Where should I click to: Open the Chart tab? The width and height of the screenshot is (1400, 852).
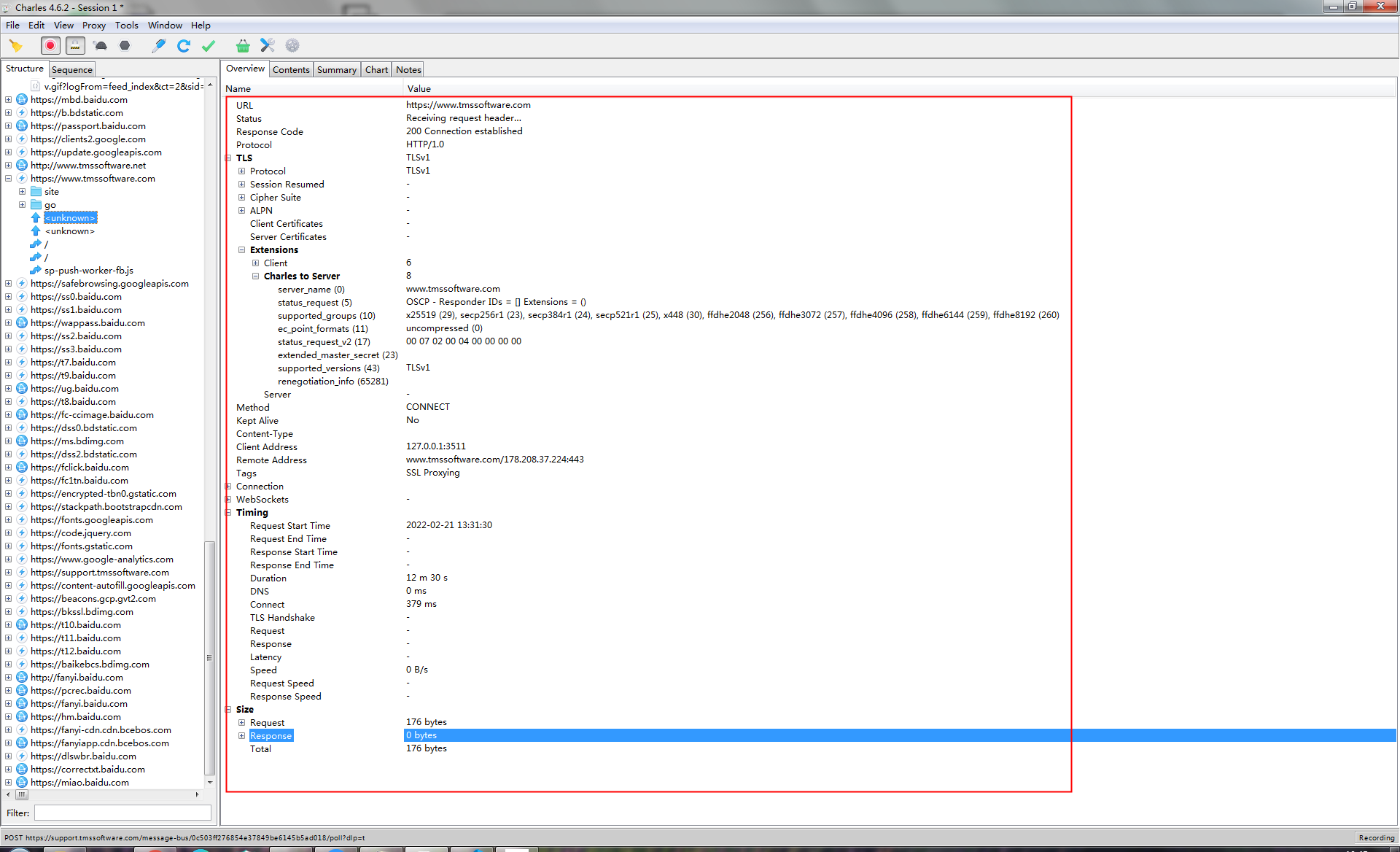(376, 70)
